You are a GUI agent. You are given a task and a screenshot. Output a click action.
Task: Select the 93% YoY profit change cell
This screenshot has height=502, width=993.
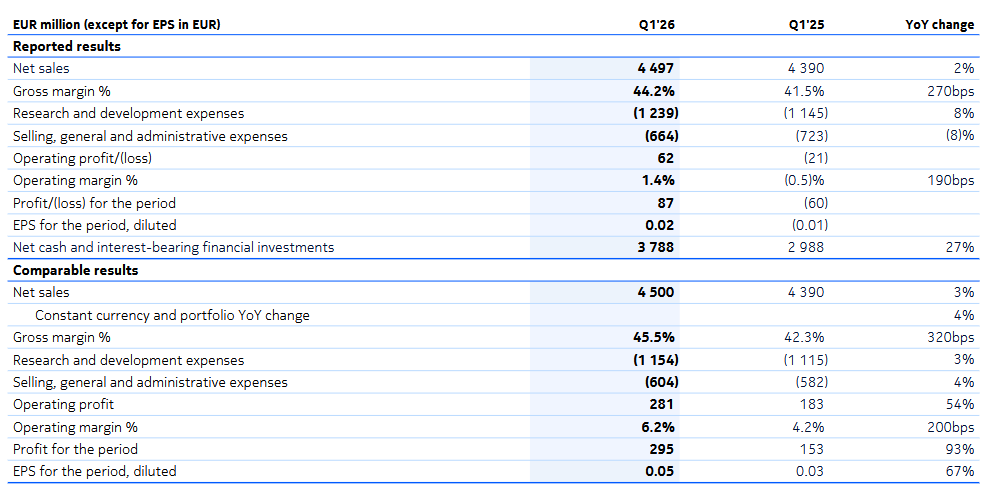click(960, 449)
